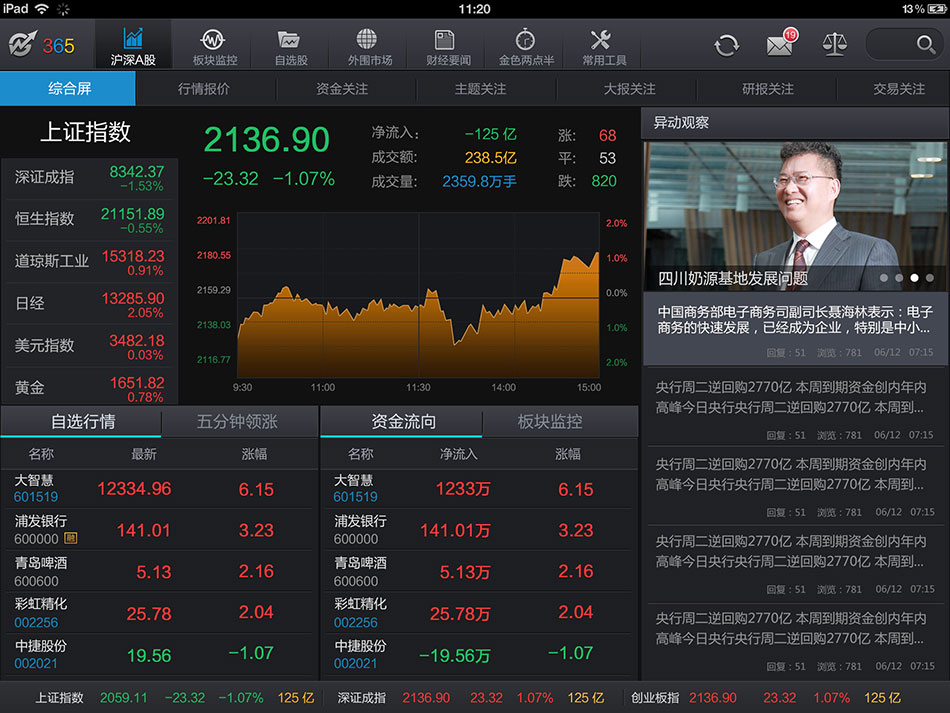The width and height of the screenshot is (950, 713).
Task: Switch to the 综合屏 tab
Action: click(x=68, y=88)
